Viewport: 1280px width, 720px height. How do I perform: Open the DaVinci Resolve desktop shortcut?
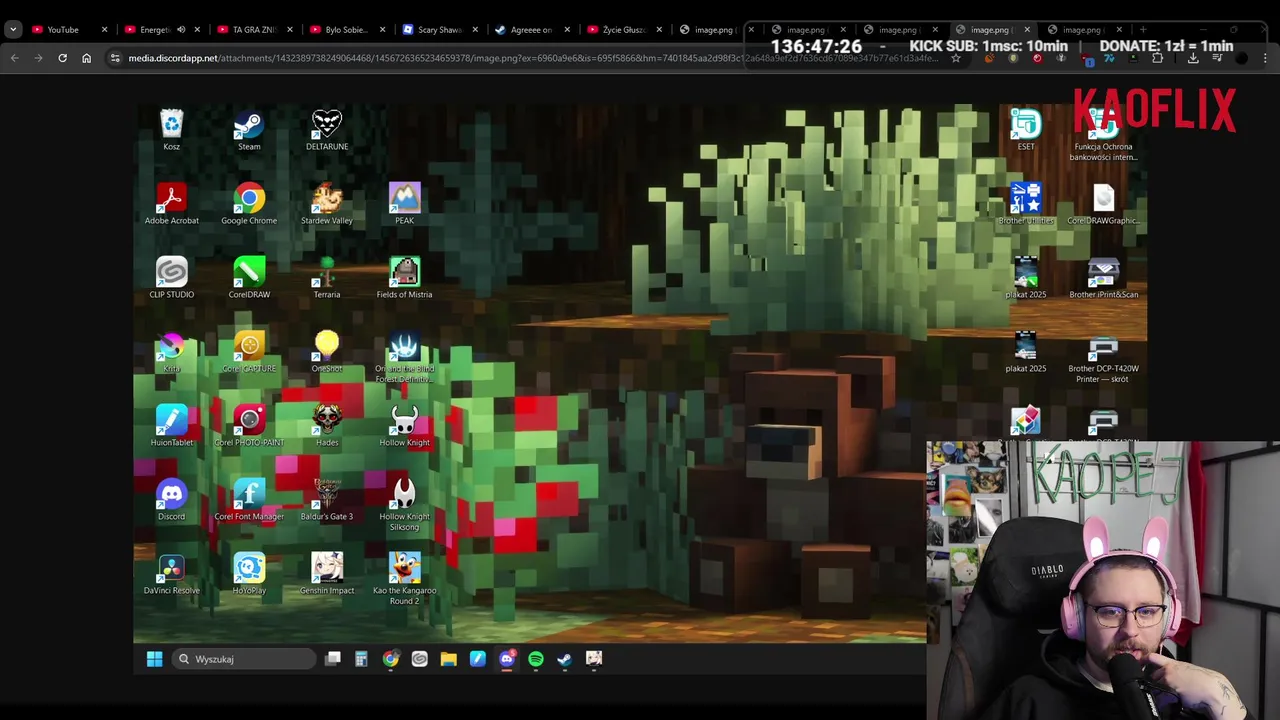172,575
